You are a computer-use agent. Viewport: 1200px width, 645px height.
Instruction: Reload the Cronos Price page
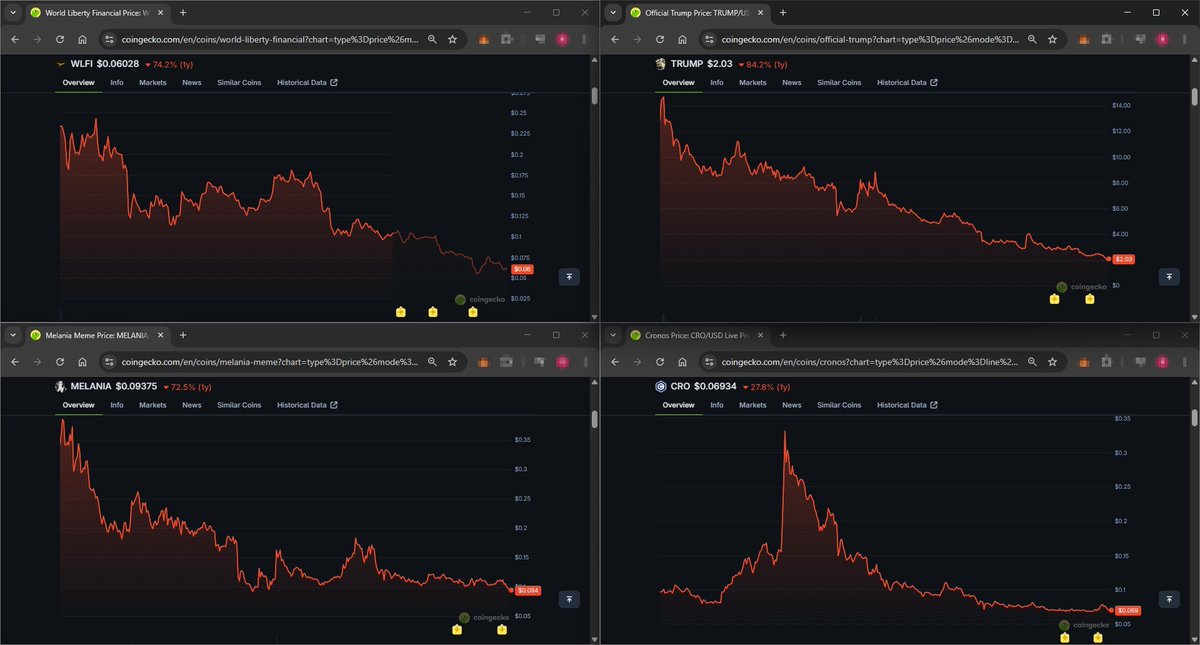660,361
